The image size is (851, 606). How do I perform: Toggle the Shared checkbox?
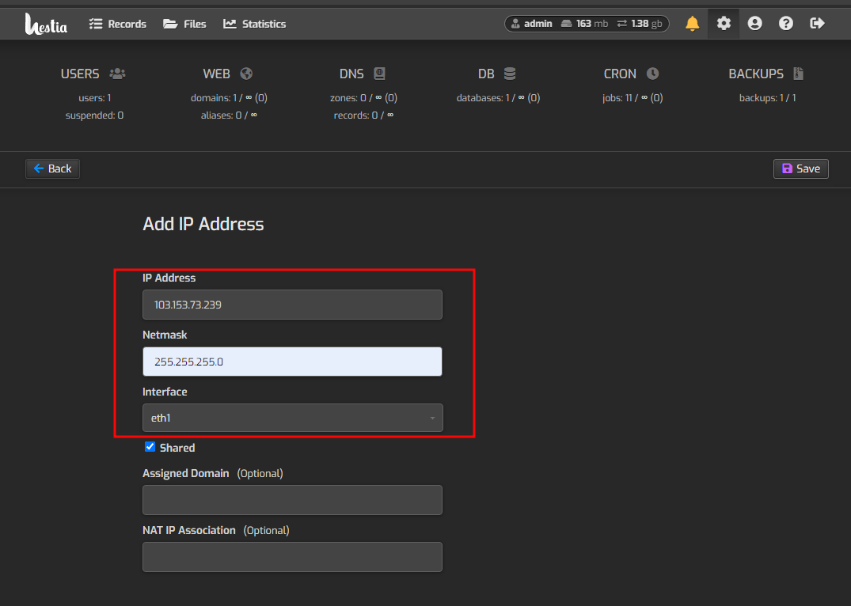tap(150, 447)
